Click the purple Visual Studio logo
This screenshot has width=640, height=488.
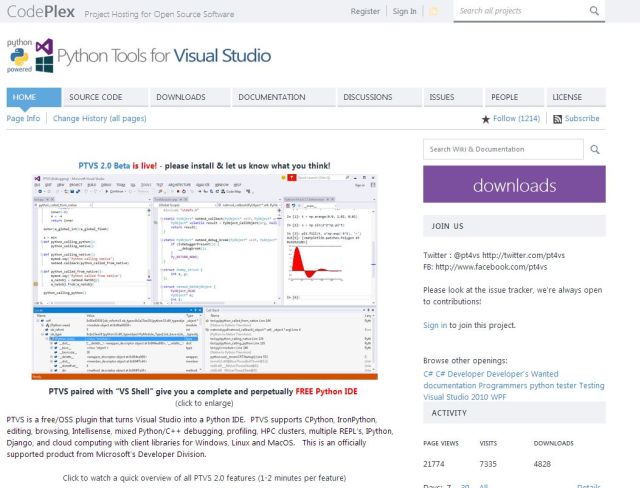point(44,46)
